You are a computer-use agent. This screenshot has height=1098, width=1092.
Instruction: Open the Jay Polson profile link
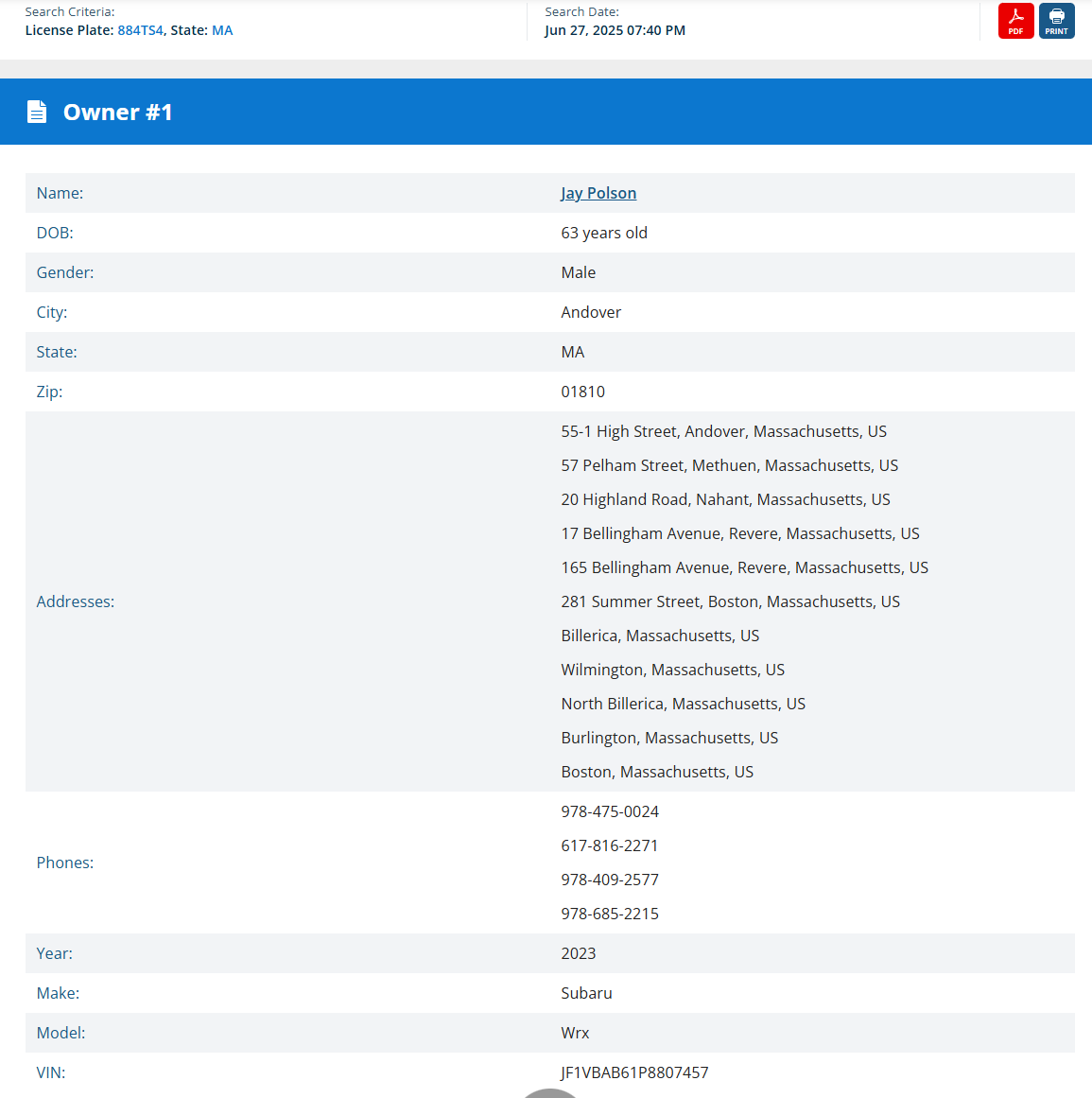tap(598, 193)
